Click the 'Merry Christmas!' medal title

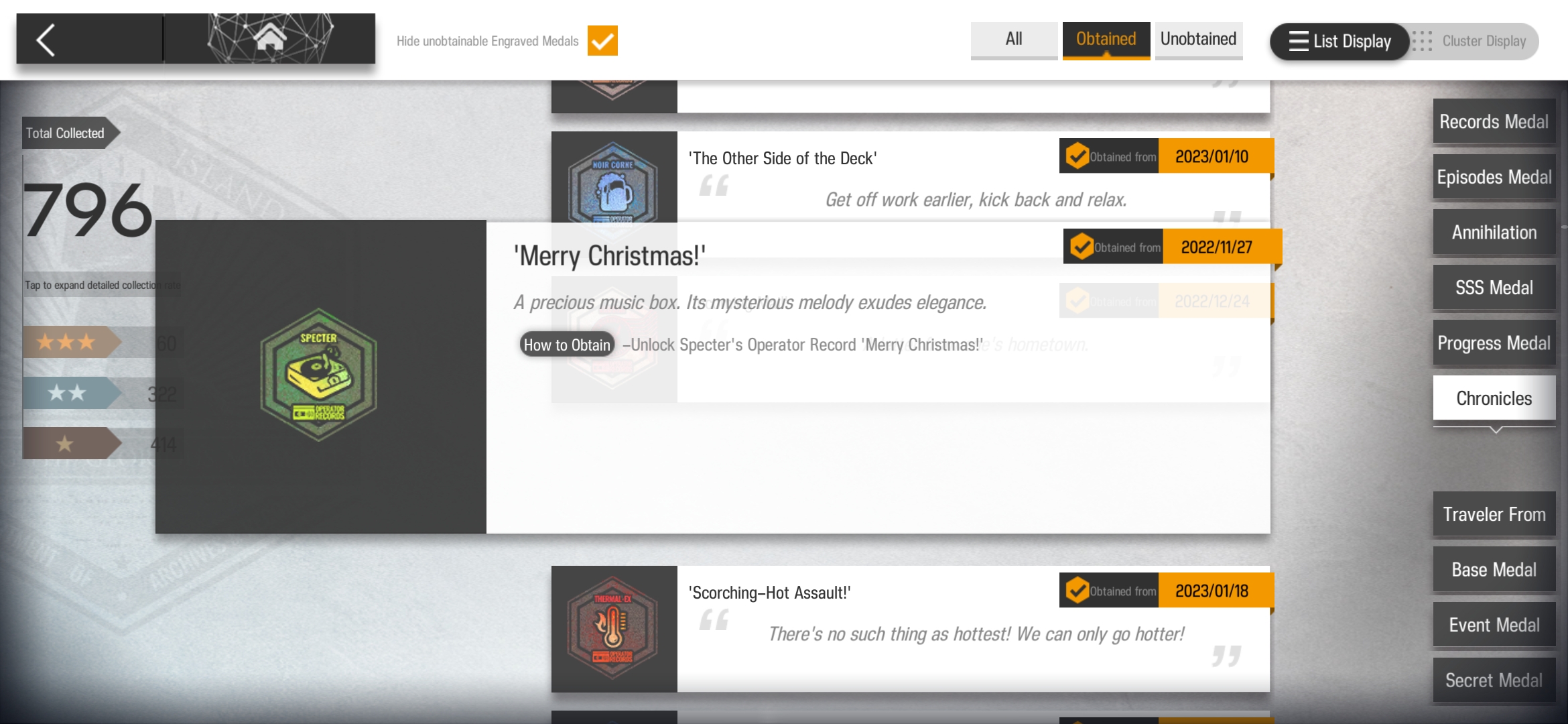point(609,255)
